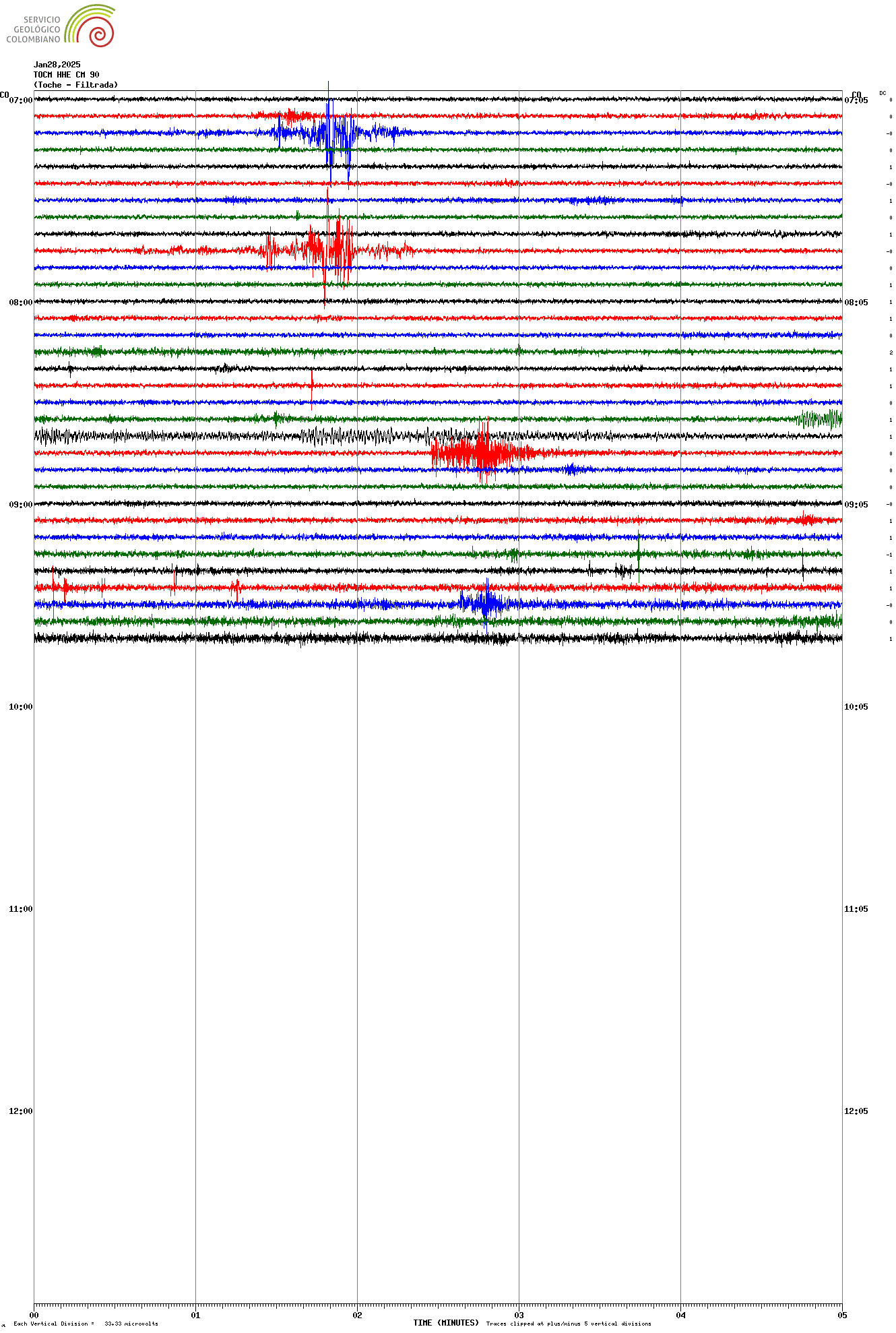This screenshot has height=1333, width=896.
Task: Select the 10:00 left time label
Action: pos(20,707)
